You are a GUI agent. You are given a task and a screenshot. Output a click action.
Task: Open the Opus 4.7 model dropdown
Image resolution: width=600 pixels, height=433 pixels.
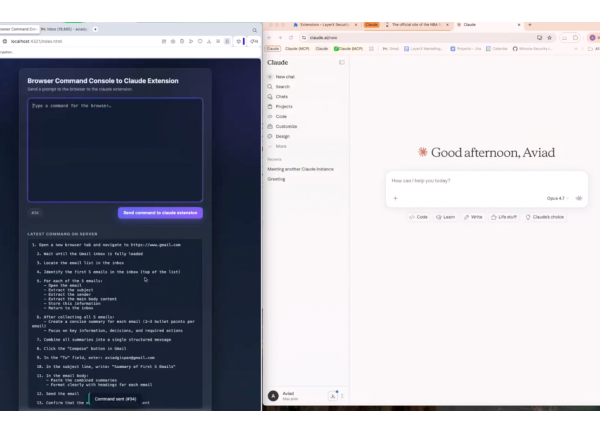tap(558, 198)
